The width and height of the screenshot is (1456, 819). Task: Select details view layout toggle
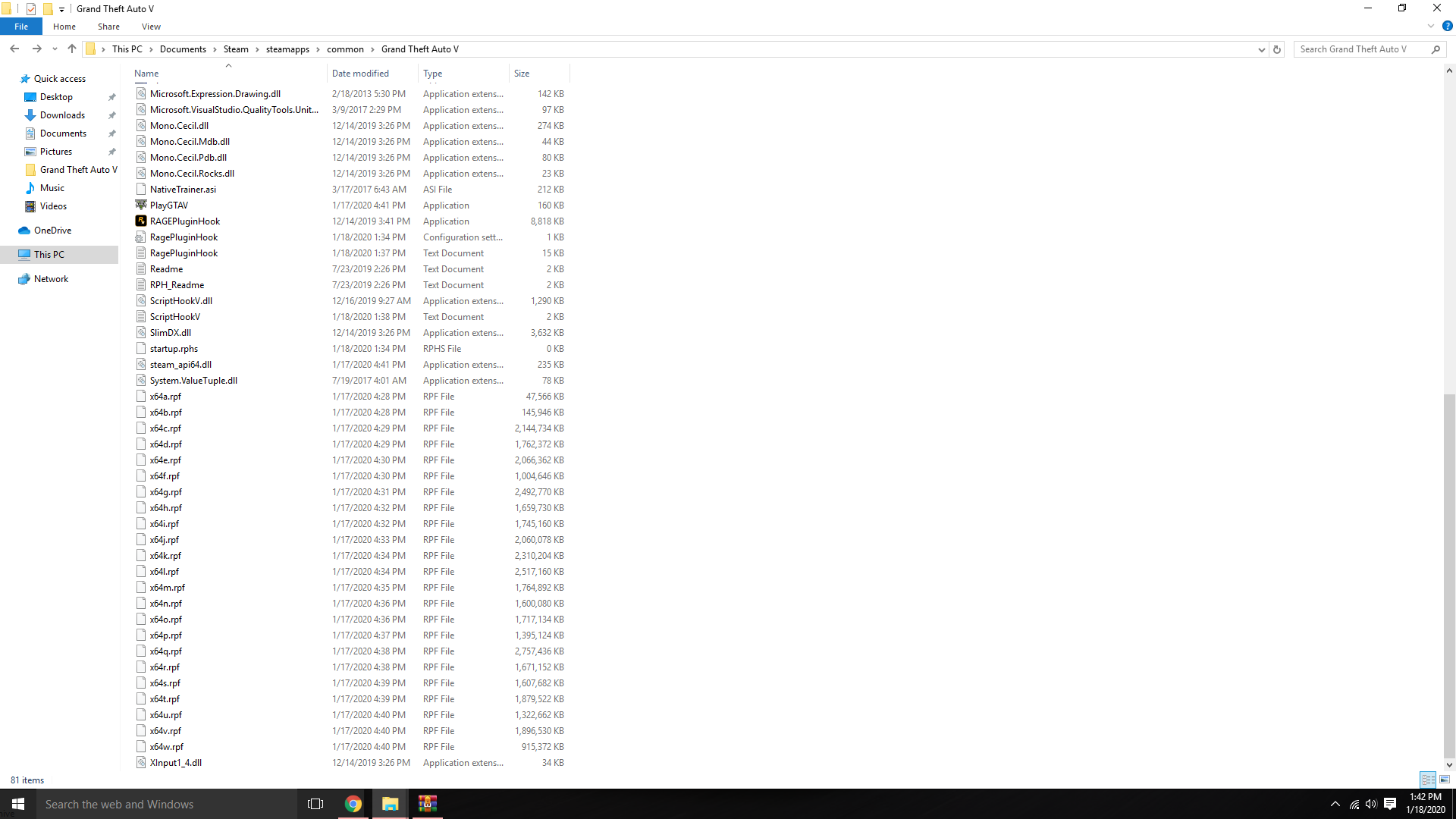pos(1428,780)
